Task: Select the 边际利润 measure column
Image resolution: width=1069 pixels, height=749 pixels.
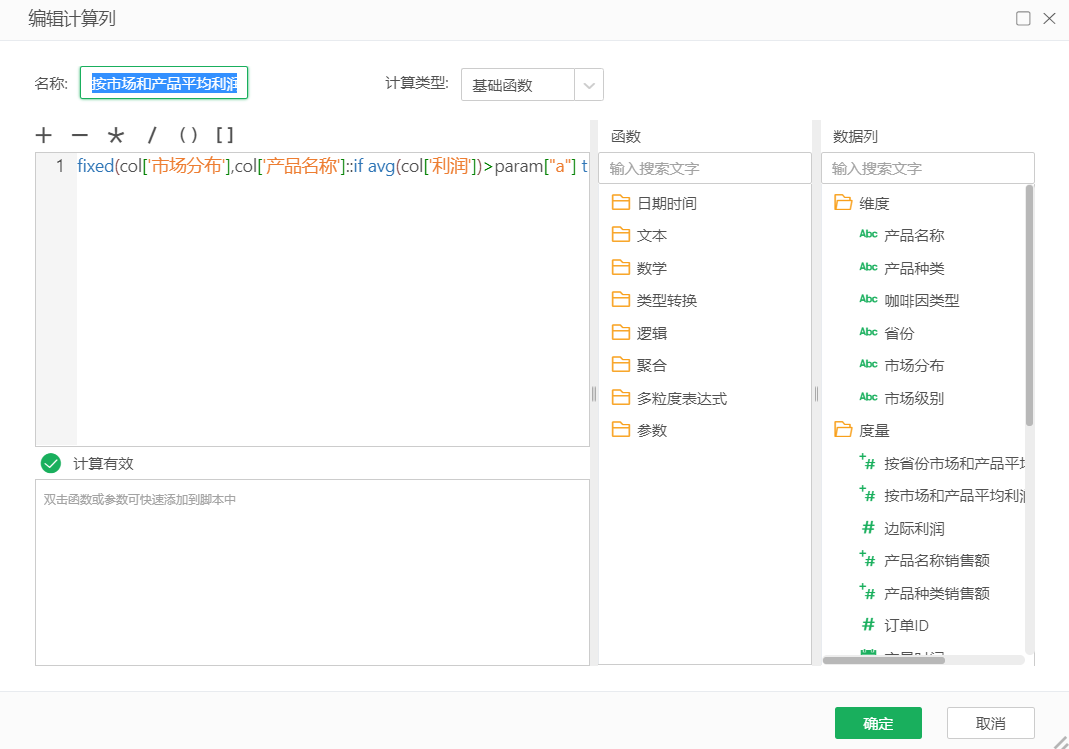Action: click(914, 528)
